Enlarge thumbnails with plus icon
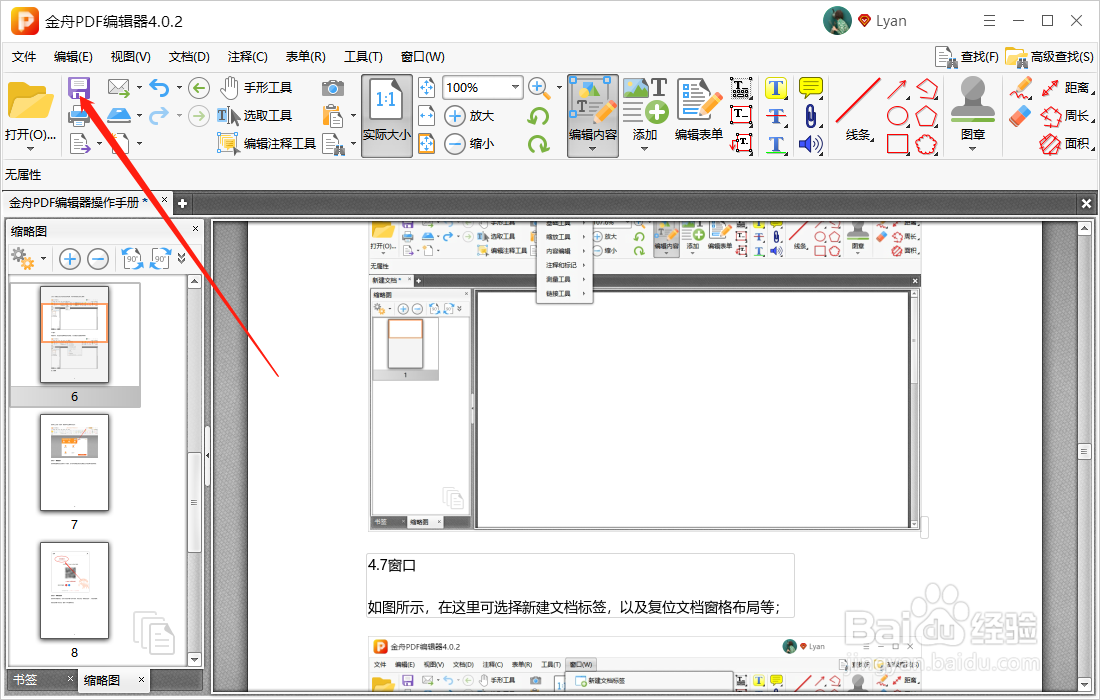This screenshot has height=700, width=1100. click(69, 259)
